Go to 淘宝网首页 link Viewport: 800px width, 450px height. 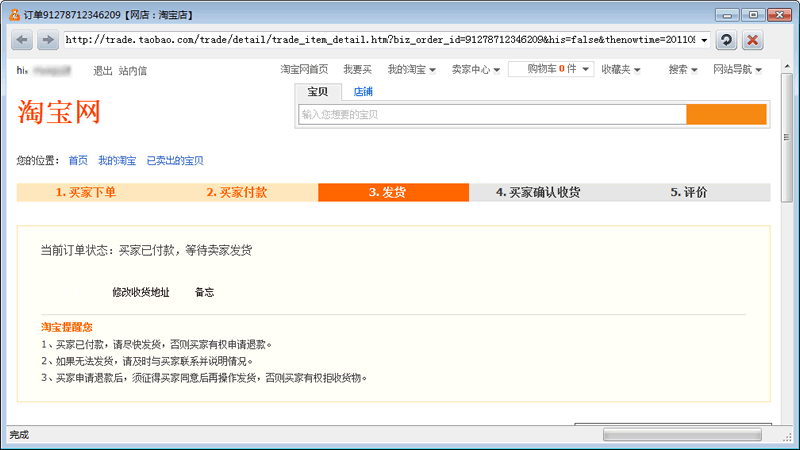point(304,69)
